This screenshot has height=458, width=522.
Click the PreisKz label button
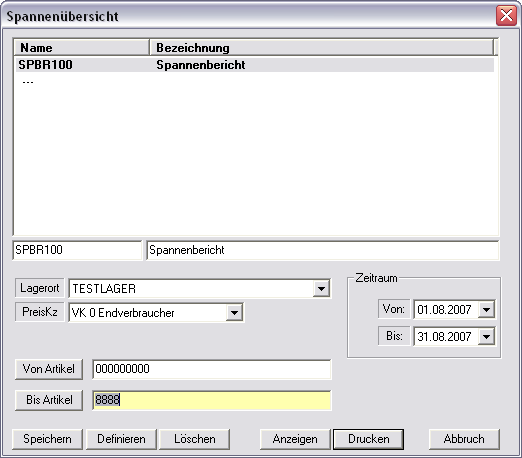[x=40, y=312]
